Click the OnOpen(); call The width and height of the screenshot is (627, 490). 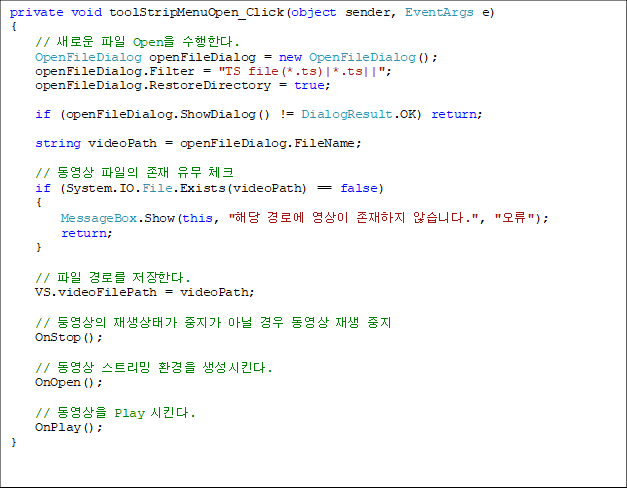pyautogui.click(x=69, y=382)
